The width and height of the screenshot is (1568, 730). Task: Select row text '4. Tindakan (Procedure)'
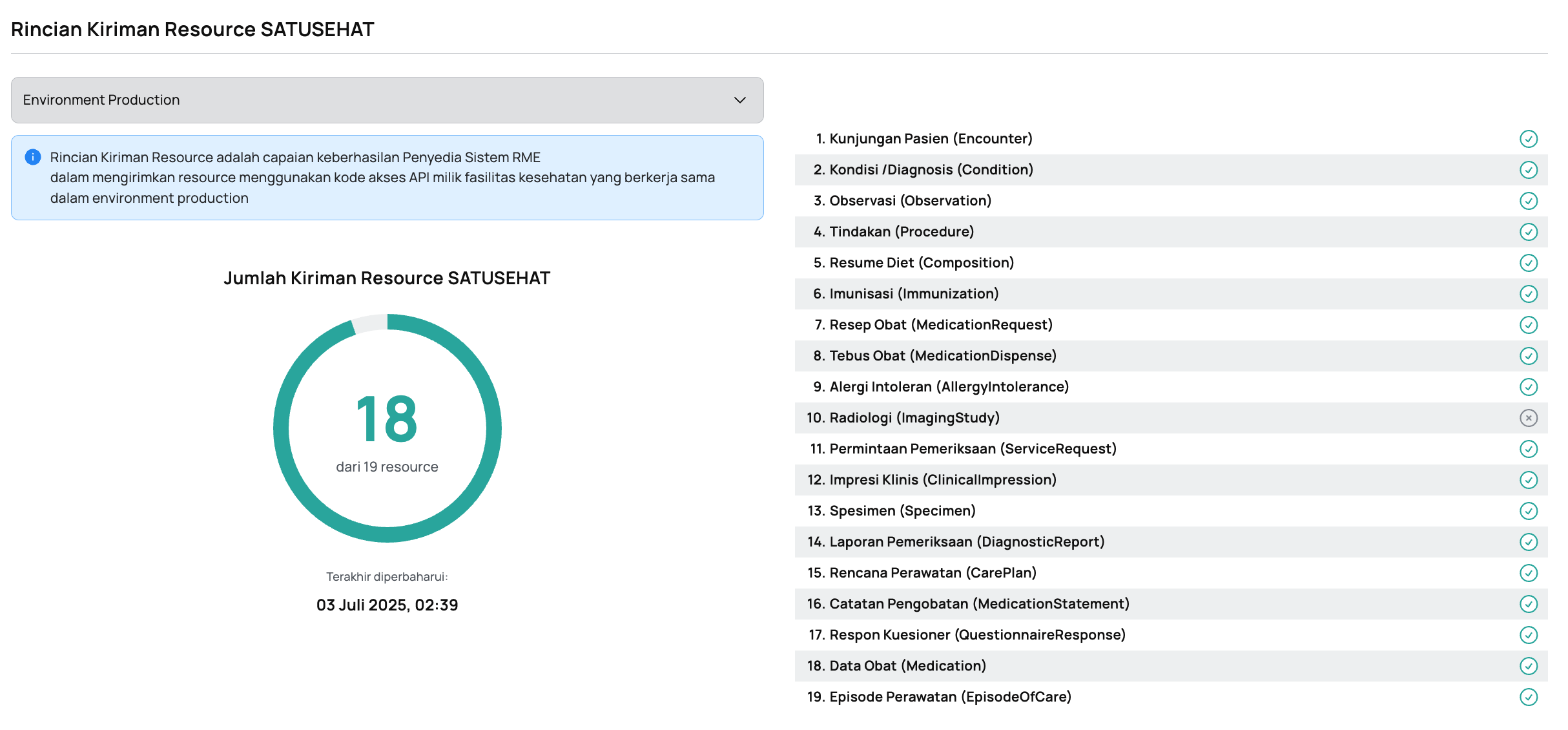894,232
